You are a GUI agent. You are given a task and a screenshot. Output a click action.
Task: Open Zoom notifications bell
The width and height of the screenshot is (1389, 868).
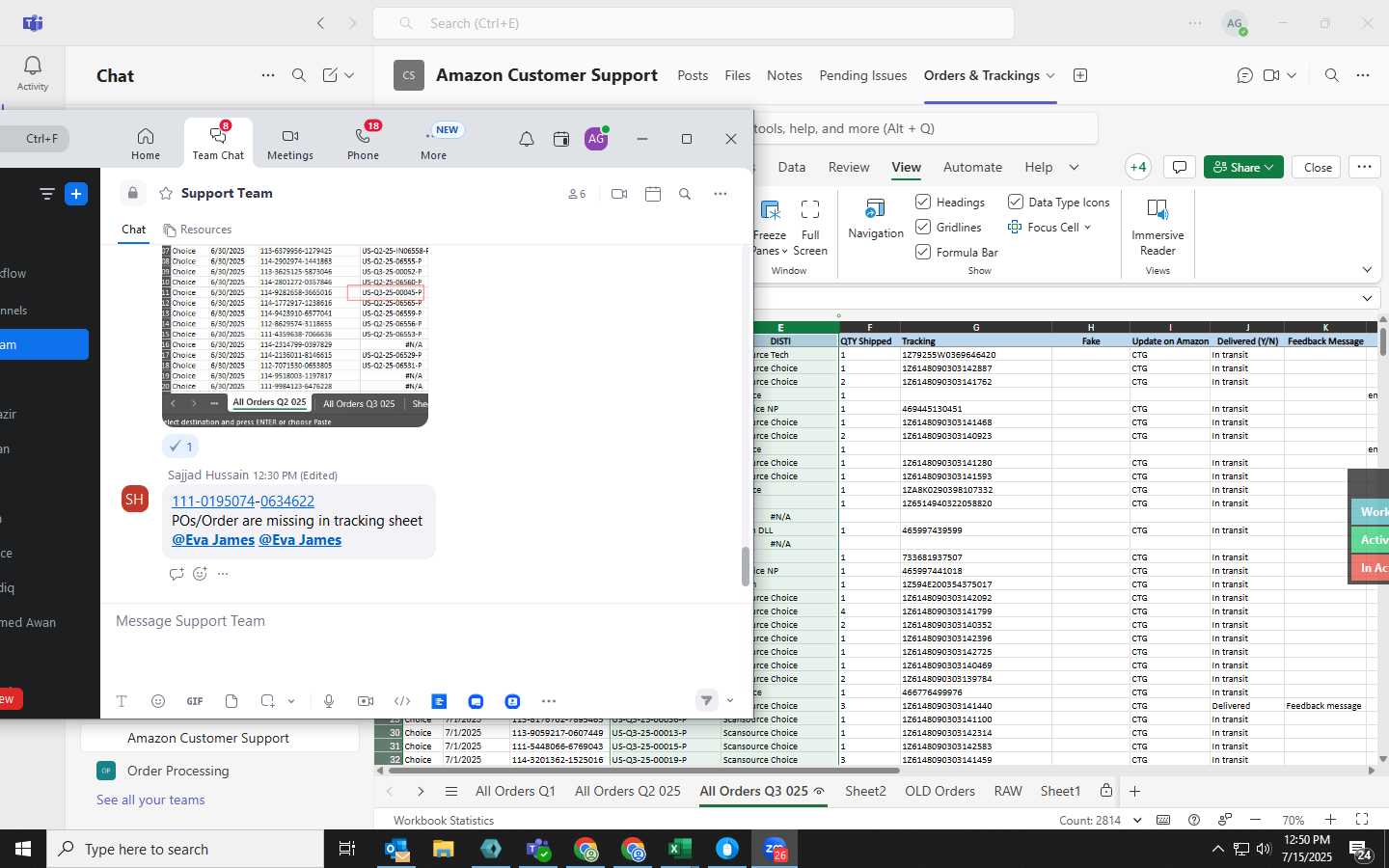(x=527, y=139)
